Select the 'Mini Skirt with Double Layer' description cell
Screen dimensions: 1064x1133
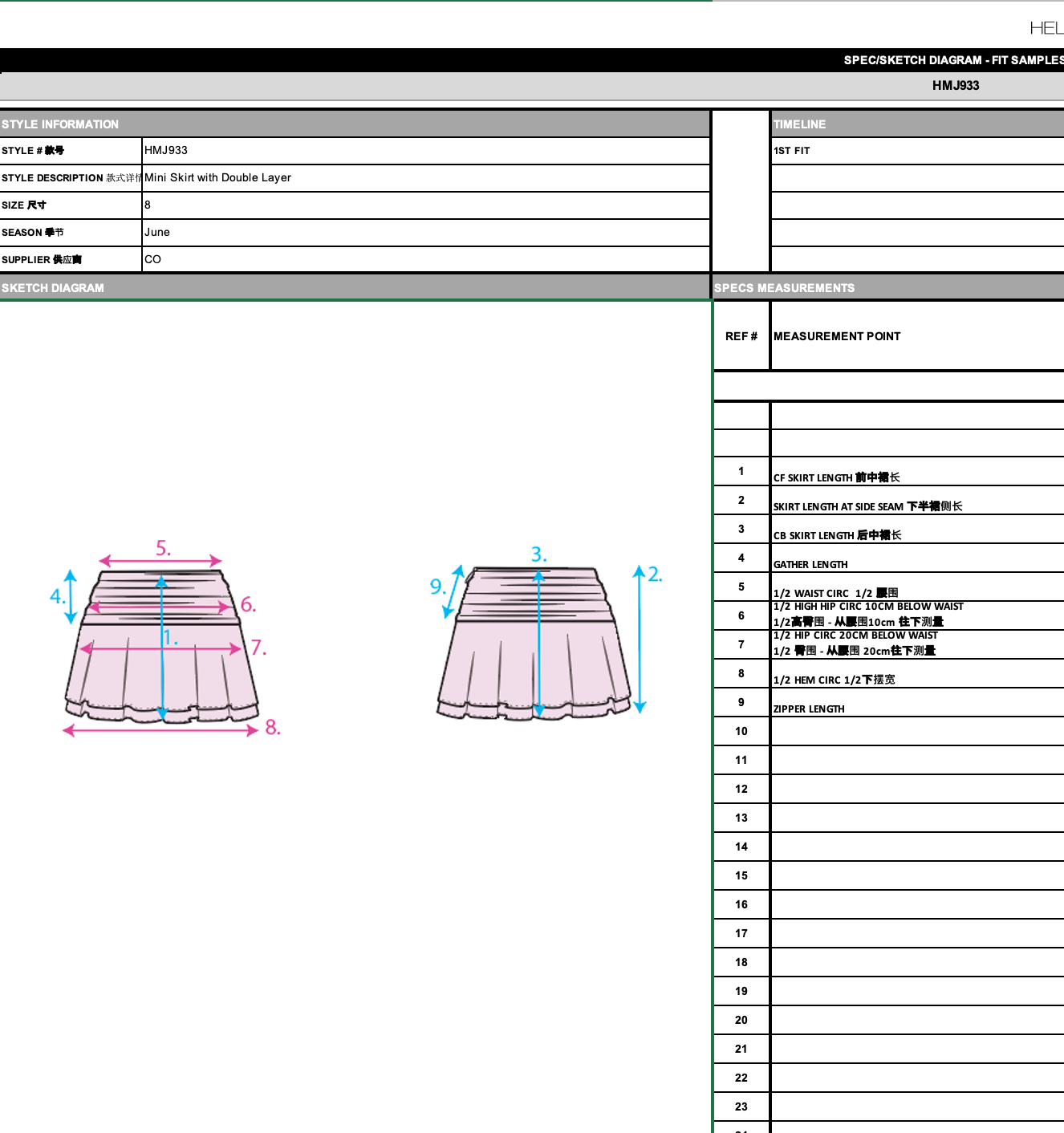click(x=426, y=178)
